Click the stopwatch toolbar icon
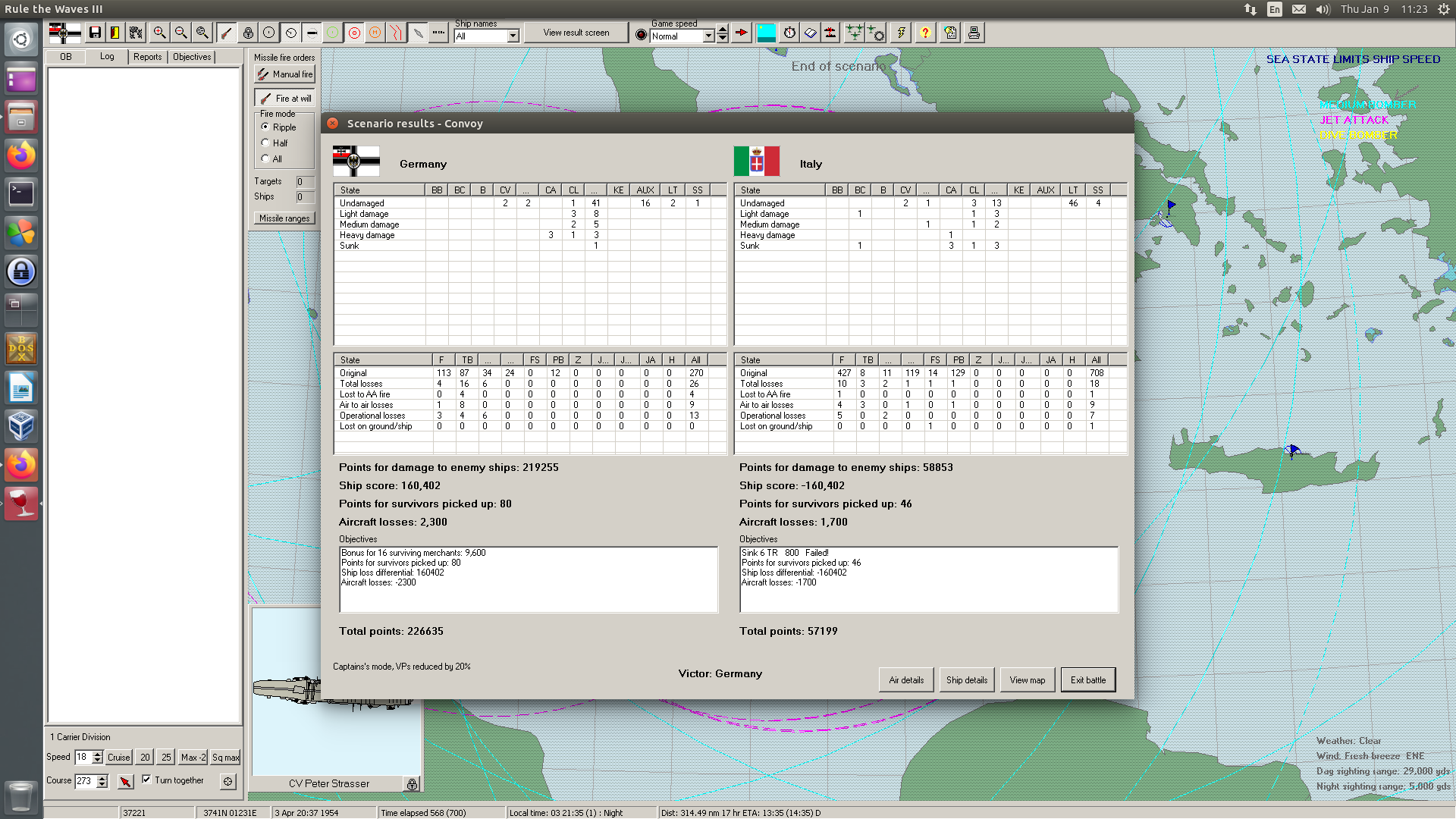Screen dimensions: 1456x819 (x=789, y=33)
